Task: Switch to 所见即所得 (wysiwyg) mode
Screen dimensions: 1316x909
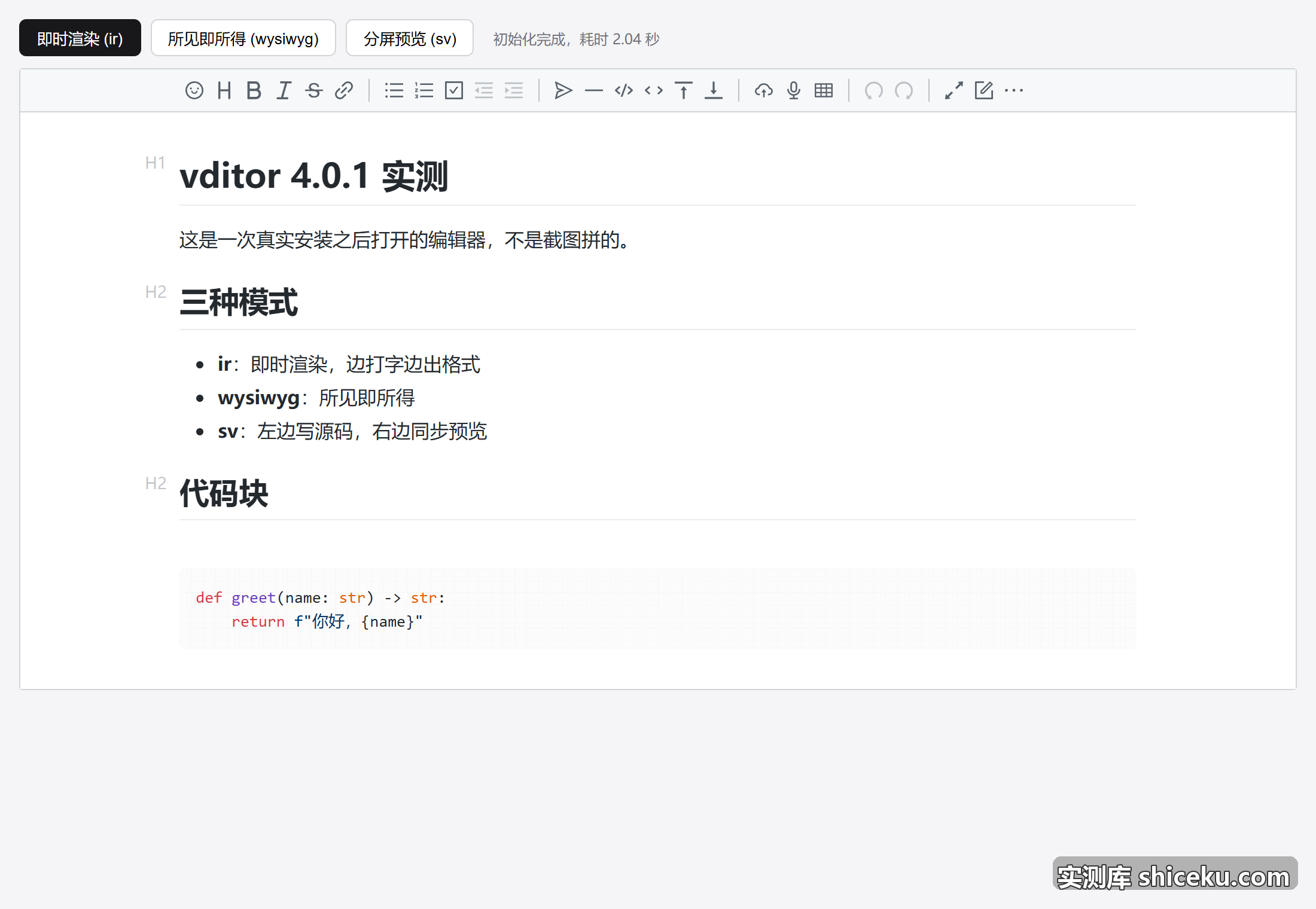Action: [x=243, y=38]
